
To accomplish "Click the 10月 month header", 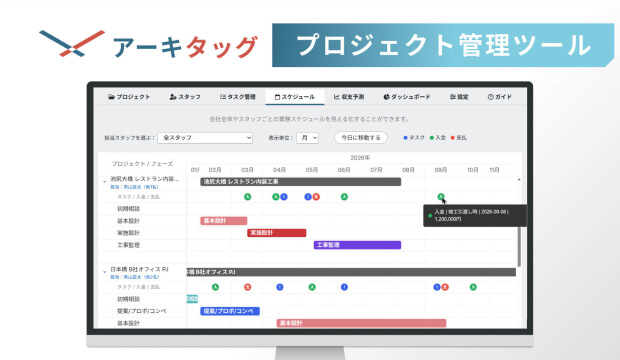I will point(473,170).
